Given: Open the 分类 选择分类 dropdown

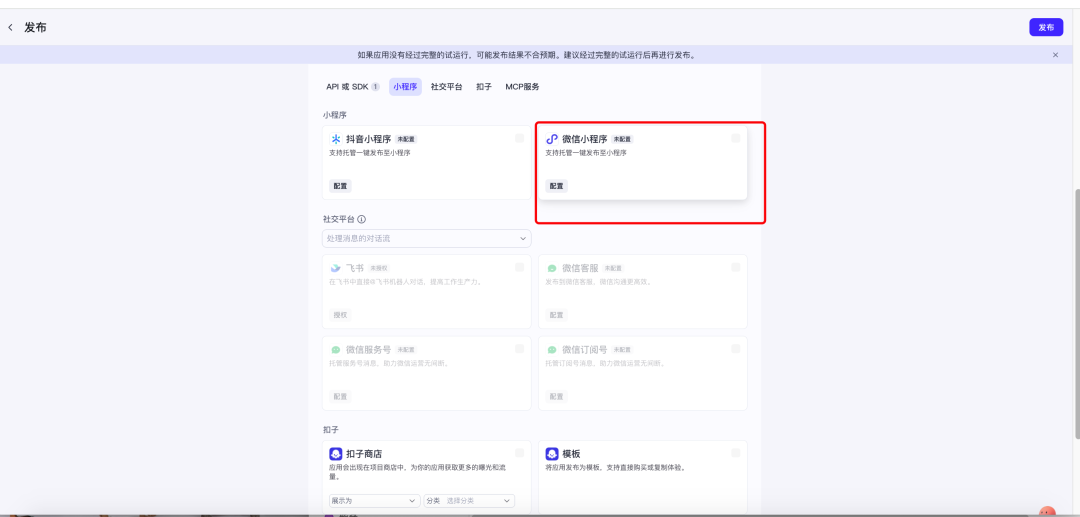Looking at the screenshot, I should pos(468,500).
